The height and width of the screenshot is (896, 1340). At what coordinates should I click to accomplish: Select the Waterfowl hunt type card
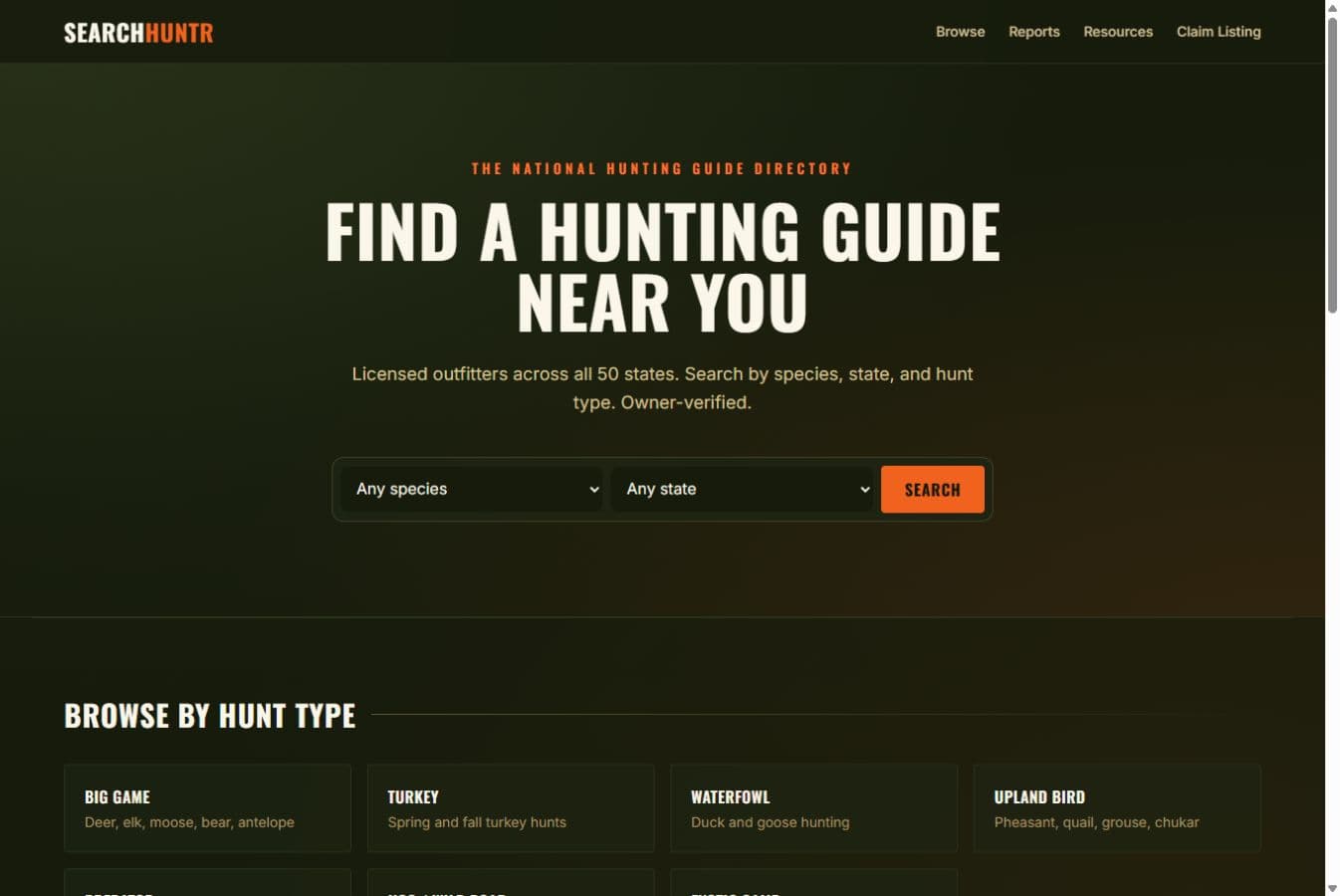pos(814,808)
